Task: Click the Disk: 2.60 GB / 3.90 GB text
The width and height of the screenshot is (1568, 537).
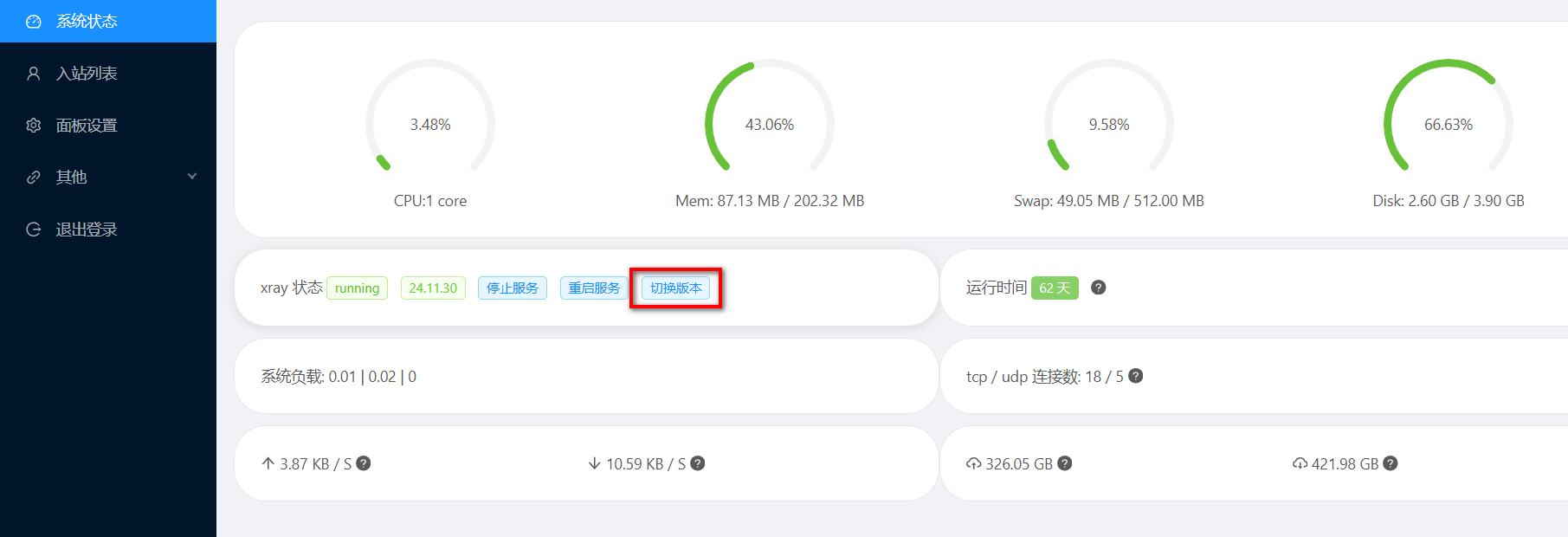Action: pos(1449,201)
